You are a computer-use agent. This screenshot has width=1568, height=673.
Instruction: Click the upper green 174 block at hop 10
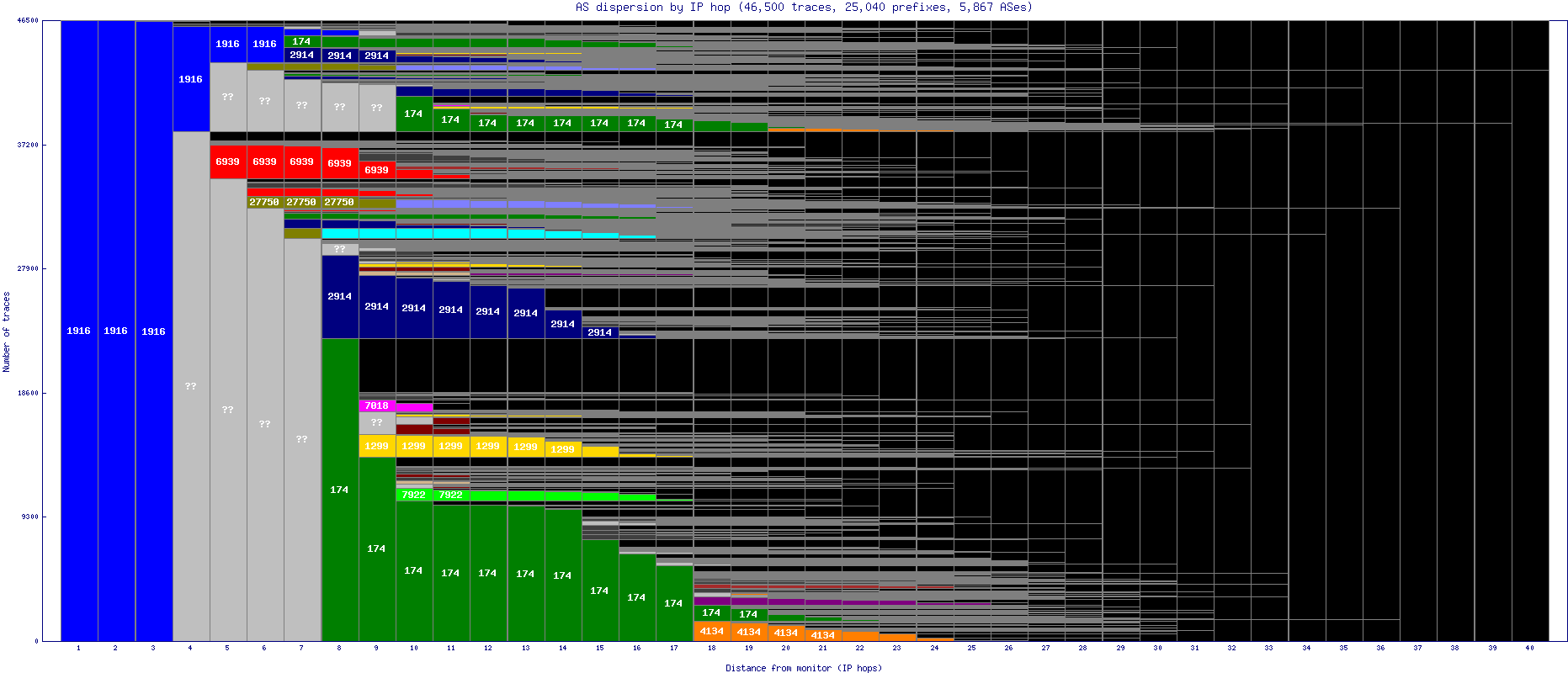(x=414, y=114)
